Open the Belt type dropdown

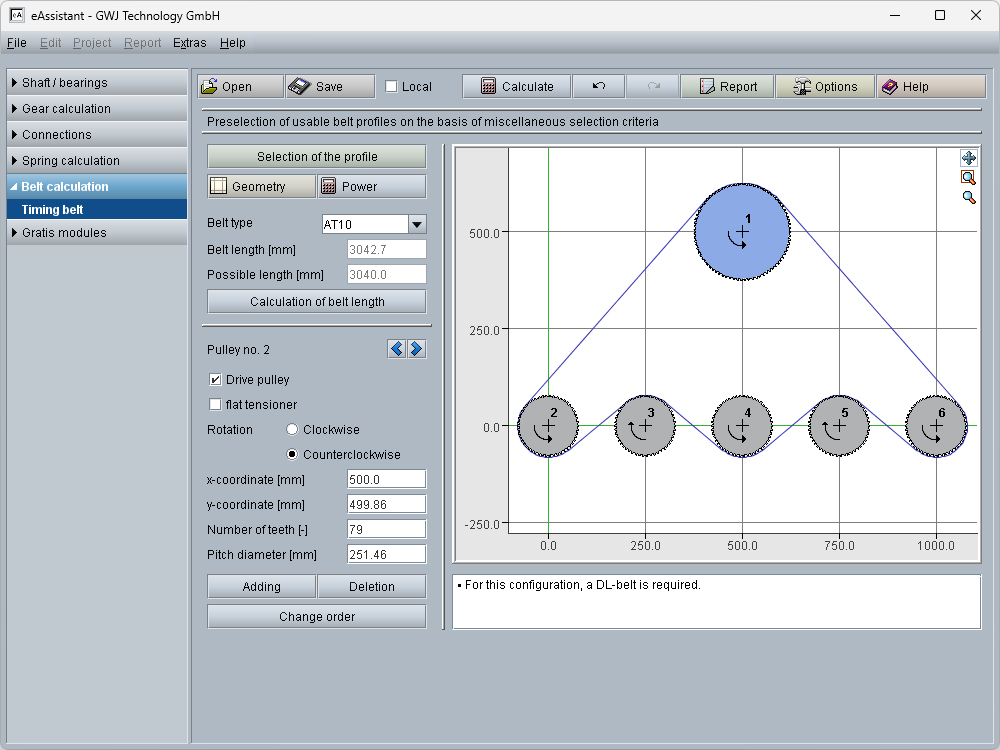pos(417,224)
